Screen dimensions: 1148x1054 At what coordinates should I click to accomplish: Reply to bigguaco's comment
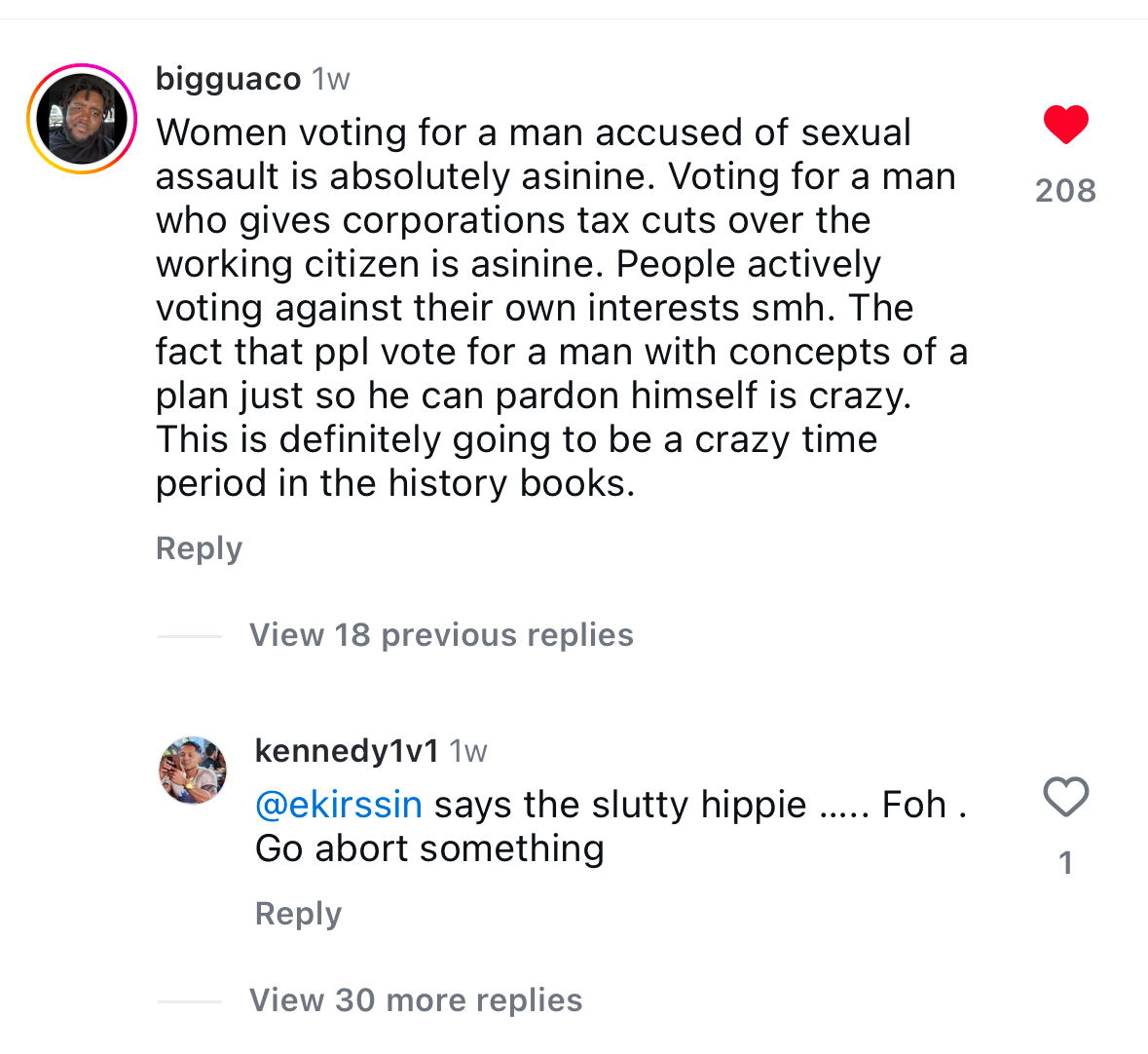[x=199, y=548]
